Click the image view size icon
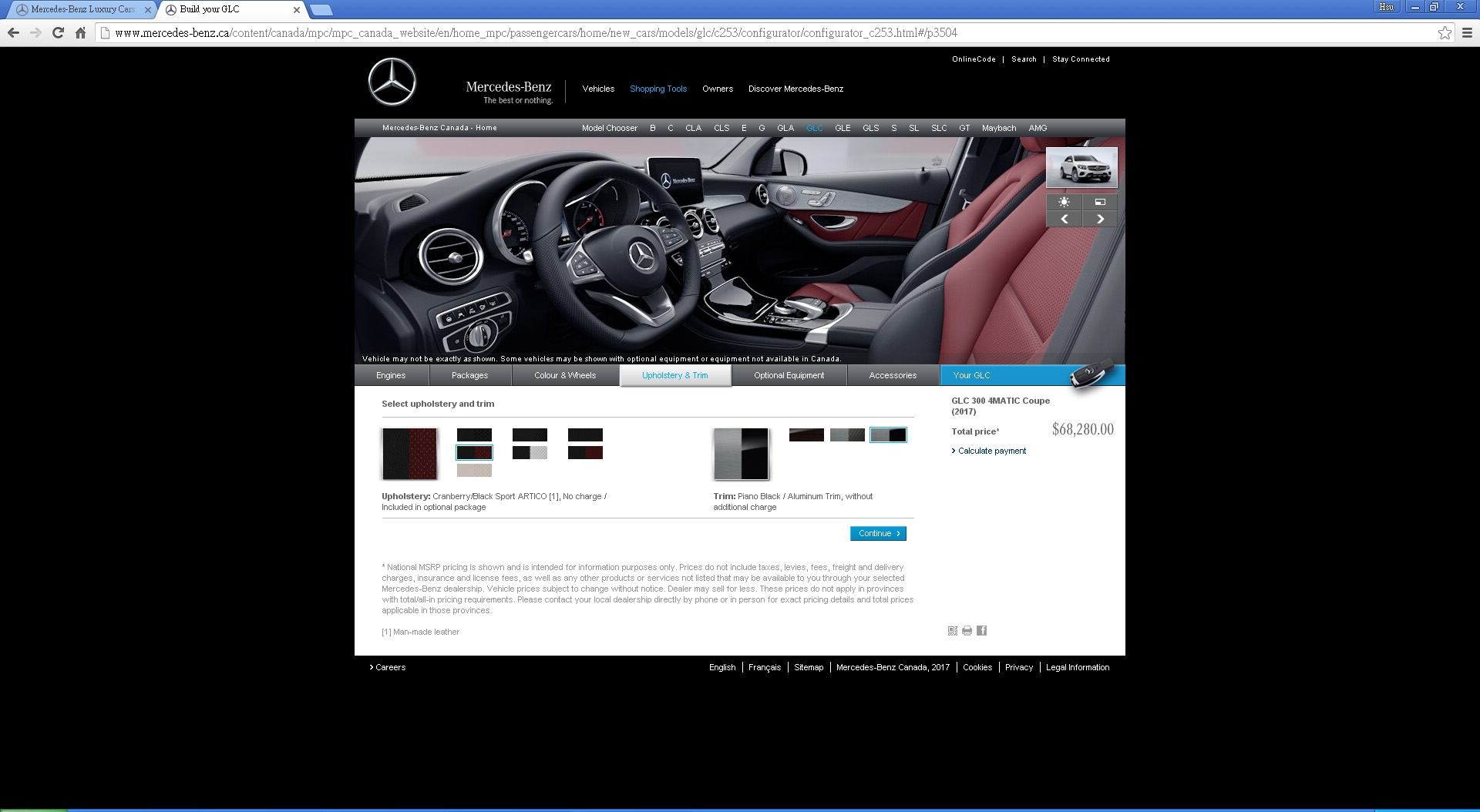 click(1100, 202)
